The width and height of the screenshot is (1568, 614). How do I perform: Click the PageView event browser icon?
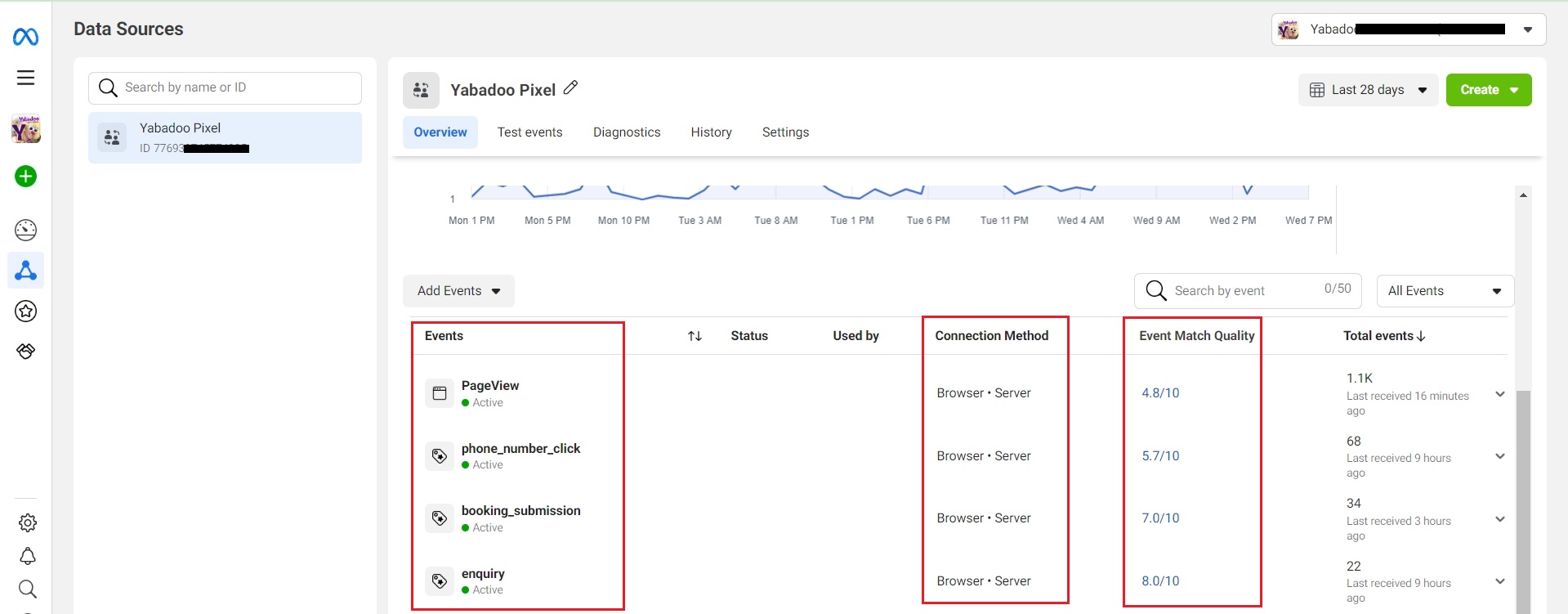pos(440,393)
